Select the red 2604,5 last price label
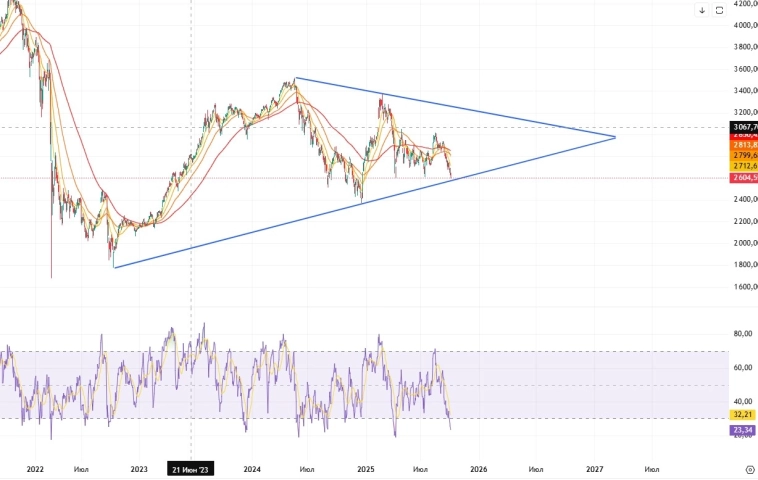Image resolution: width=758 pixels, height=480 pixels. coord(744,177)
